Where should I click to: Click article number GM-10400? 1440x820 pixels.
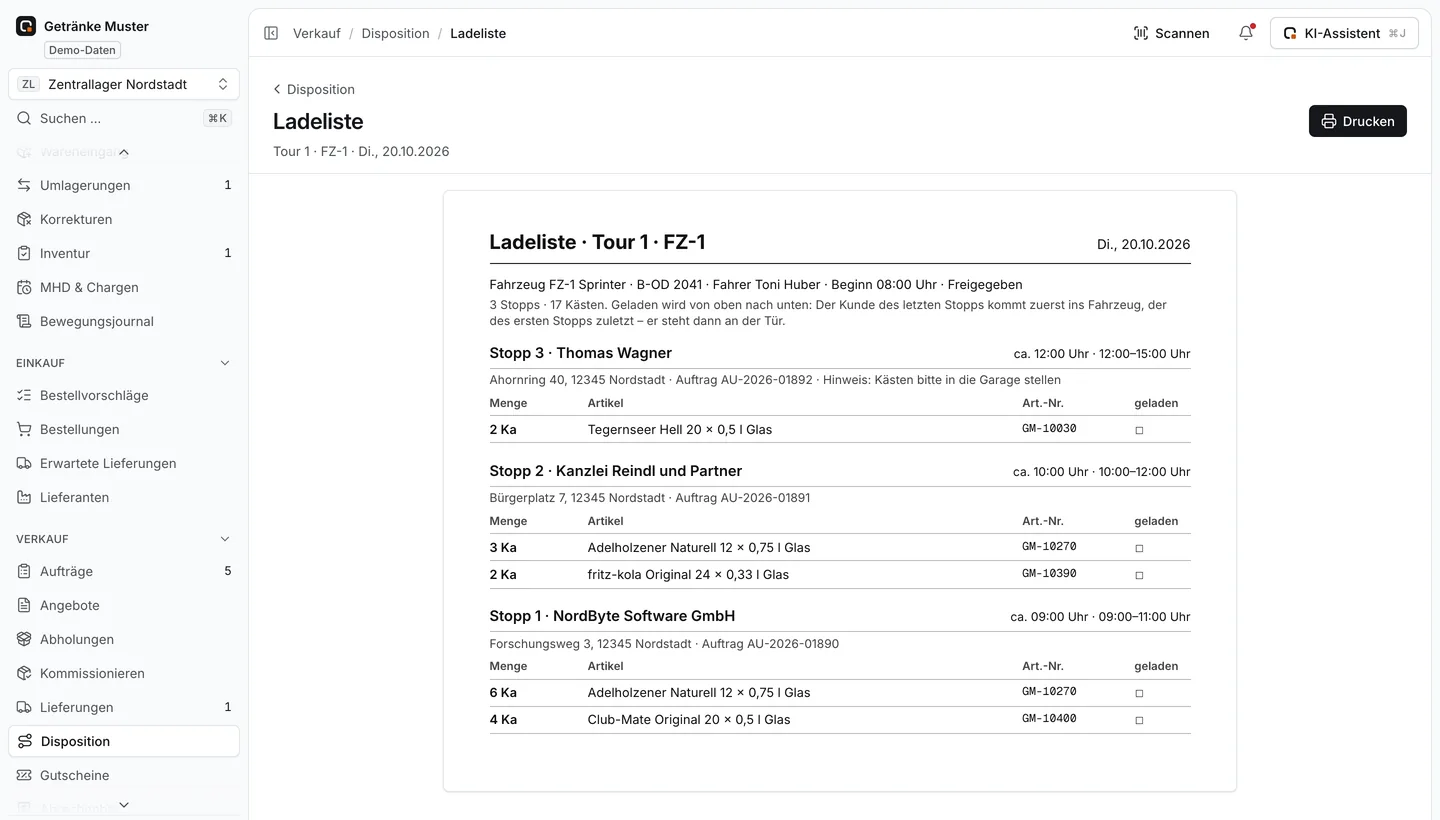pos(1049,719)
